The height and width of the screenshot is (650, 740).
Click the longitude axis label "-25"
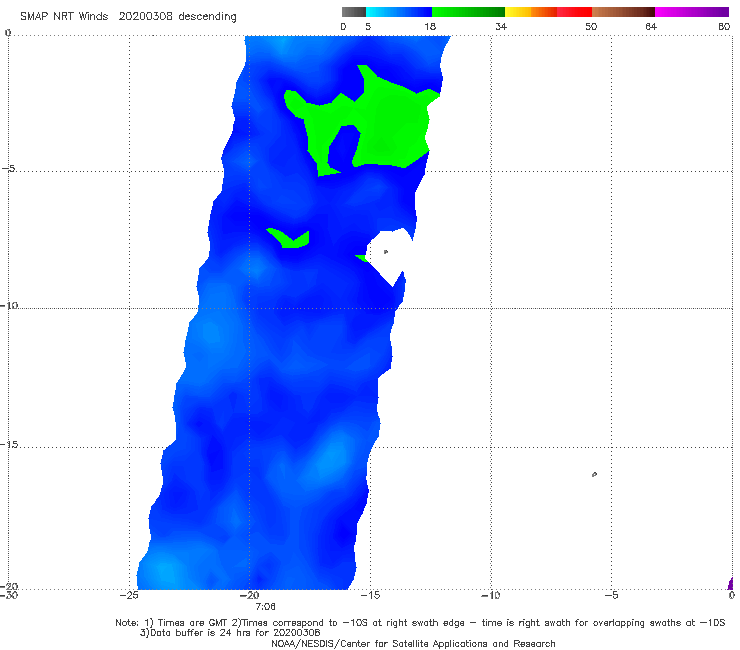click(x=129, y=595)
